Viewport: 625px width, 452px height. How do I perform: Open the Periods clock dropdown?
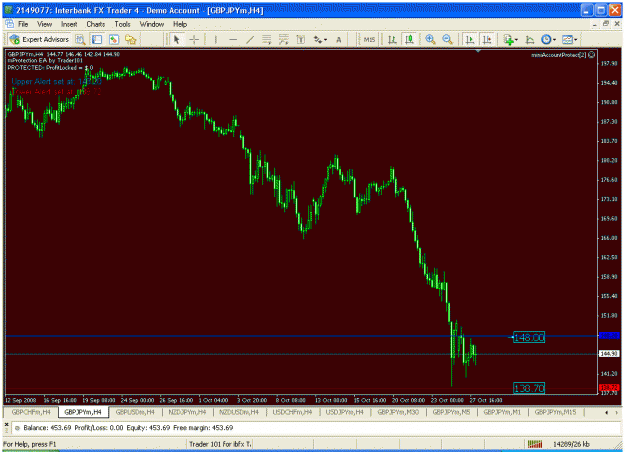[x=548, y=39]
